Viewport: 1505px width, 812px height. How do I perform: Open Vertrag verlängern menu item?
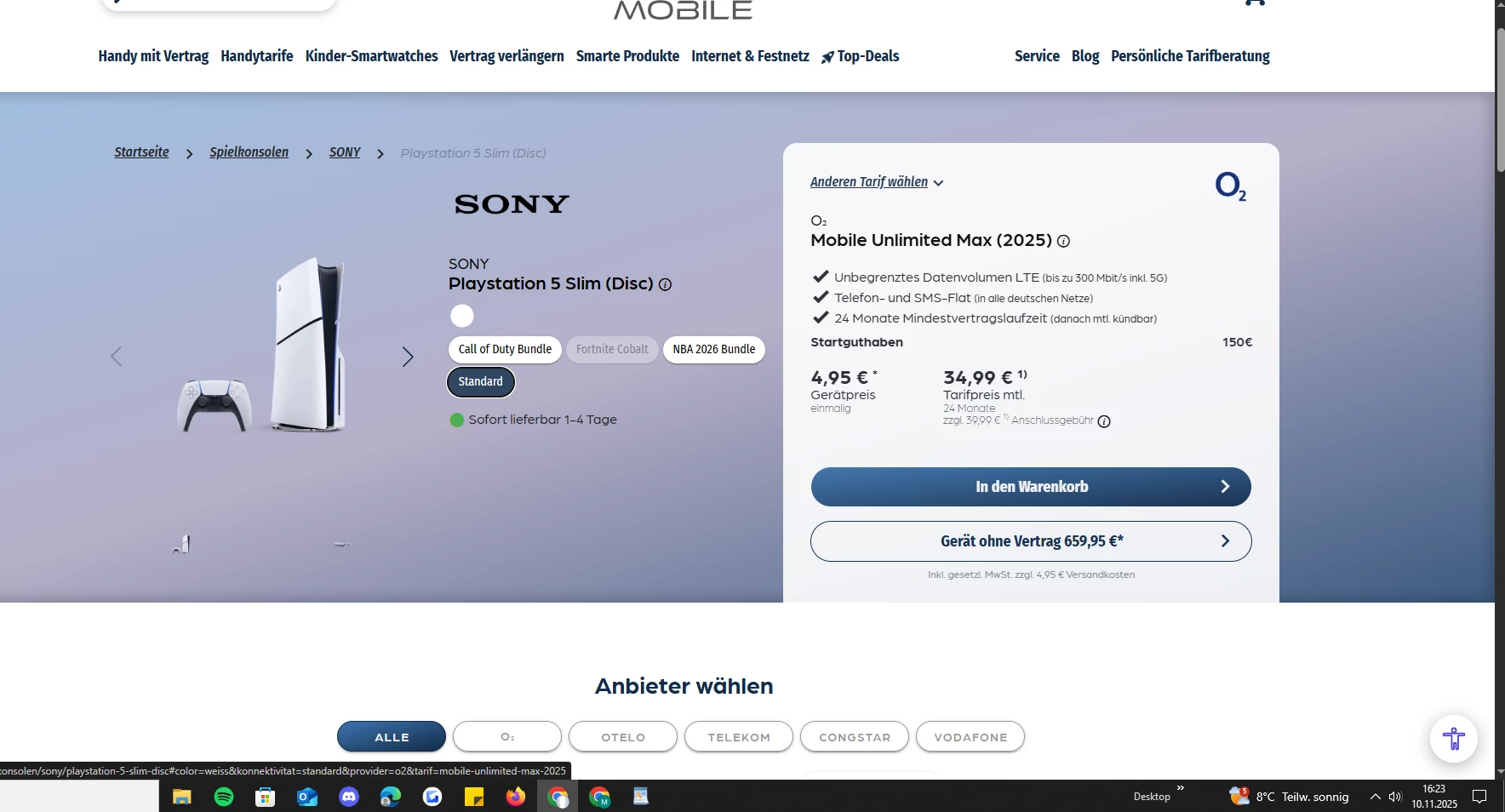point(506,56)
